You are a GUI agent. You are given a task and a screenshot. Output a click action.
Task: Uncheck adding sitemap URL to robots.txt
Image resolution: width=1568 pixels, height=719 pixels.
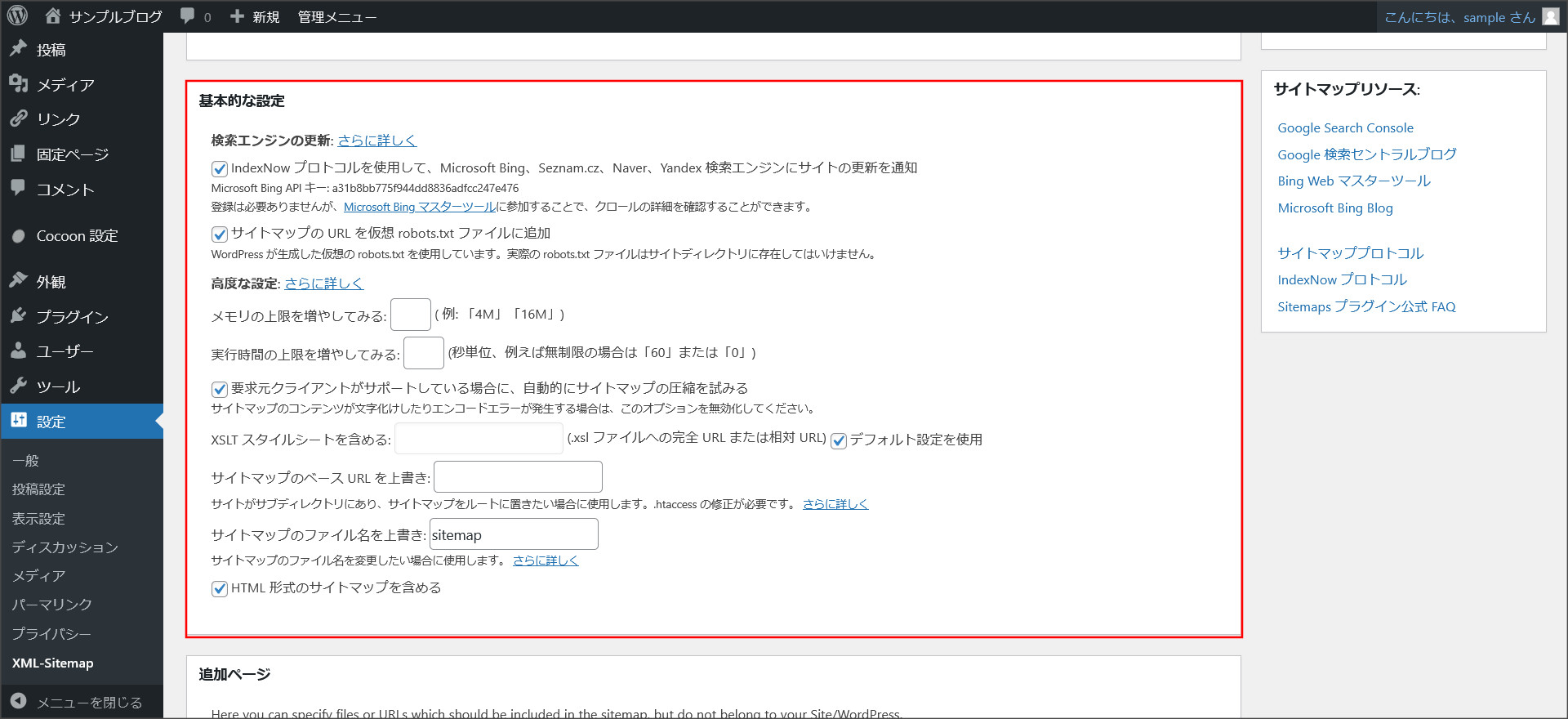[219, 234]
